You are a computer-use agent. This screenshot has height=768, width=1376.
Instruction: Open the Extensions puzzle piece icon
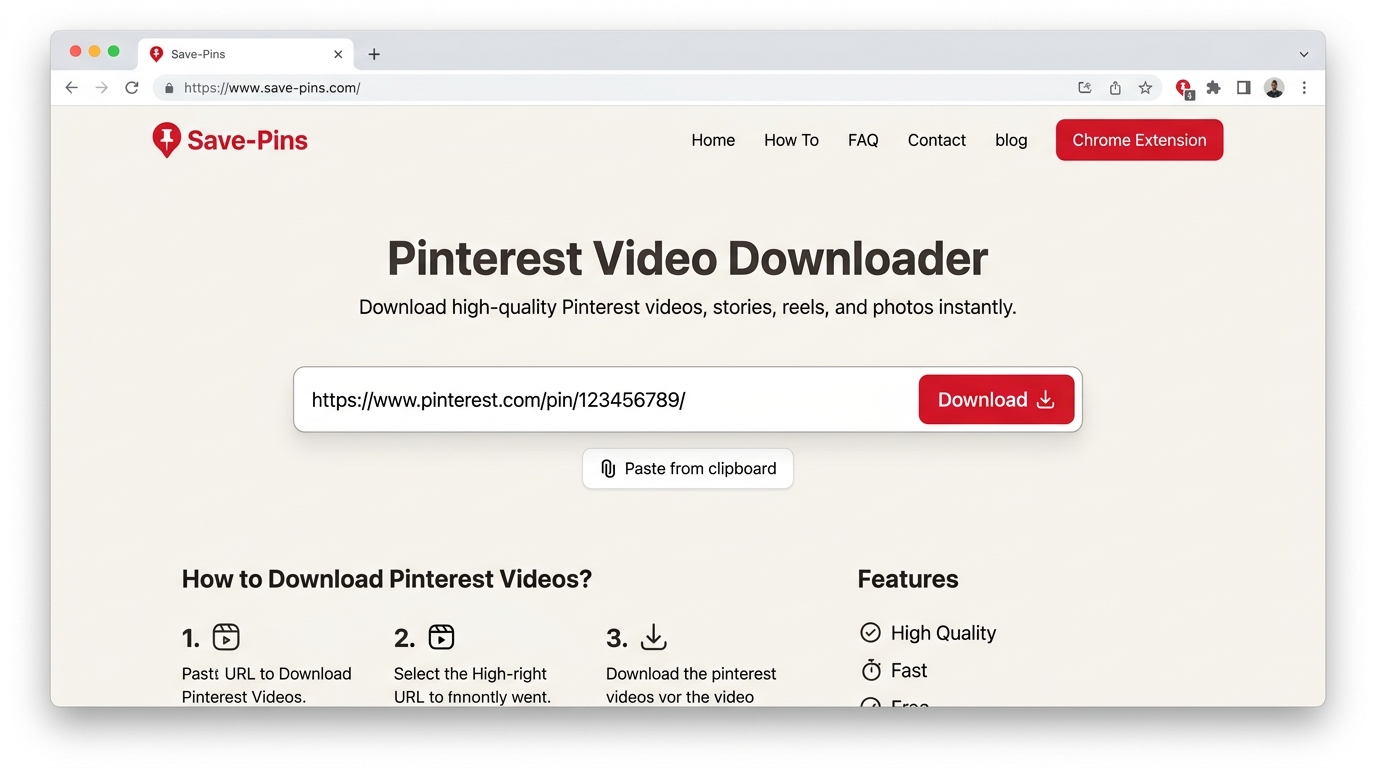coord(1214,88)
